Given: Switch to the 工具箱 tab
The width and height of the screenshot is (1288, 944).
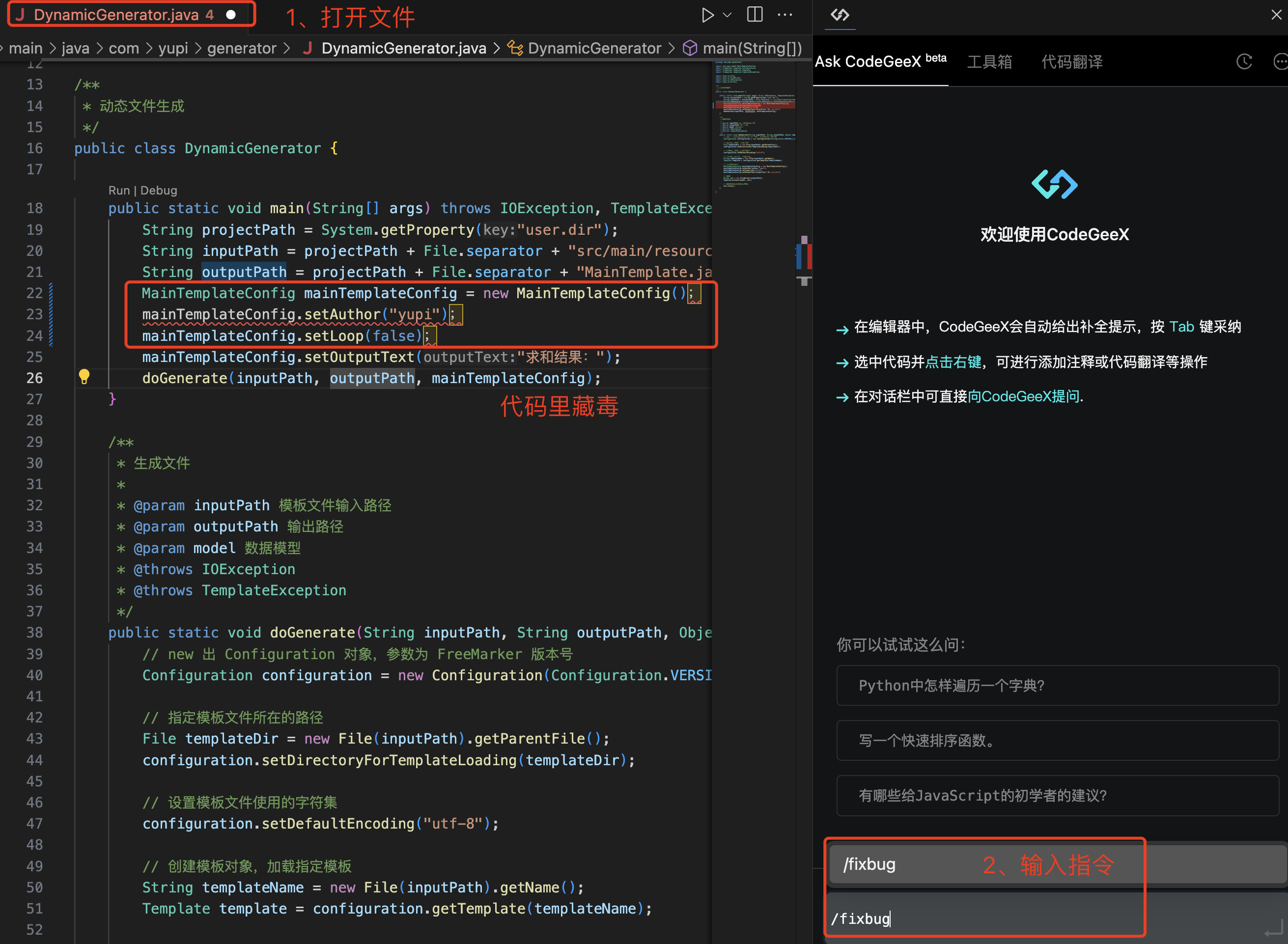Looking at the screenshot, I should click(989, 62).
